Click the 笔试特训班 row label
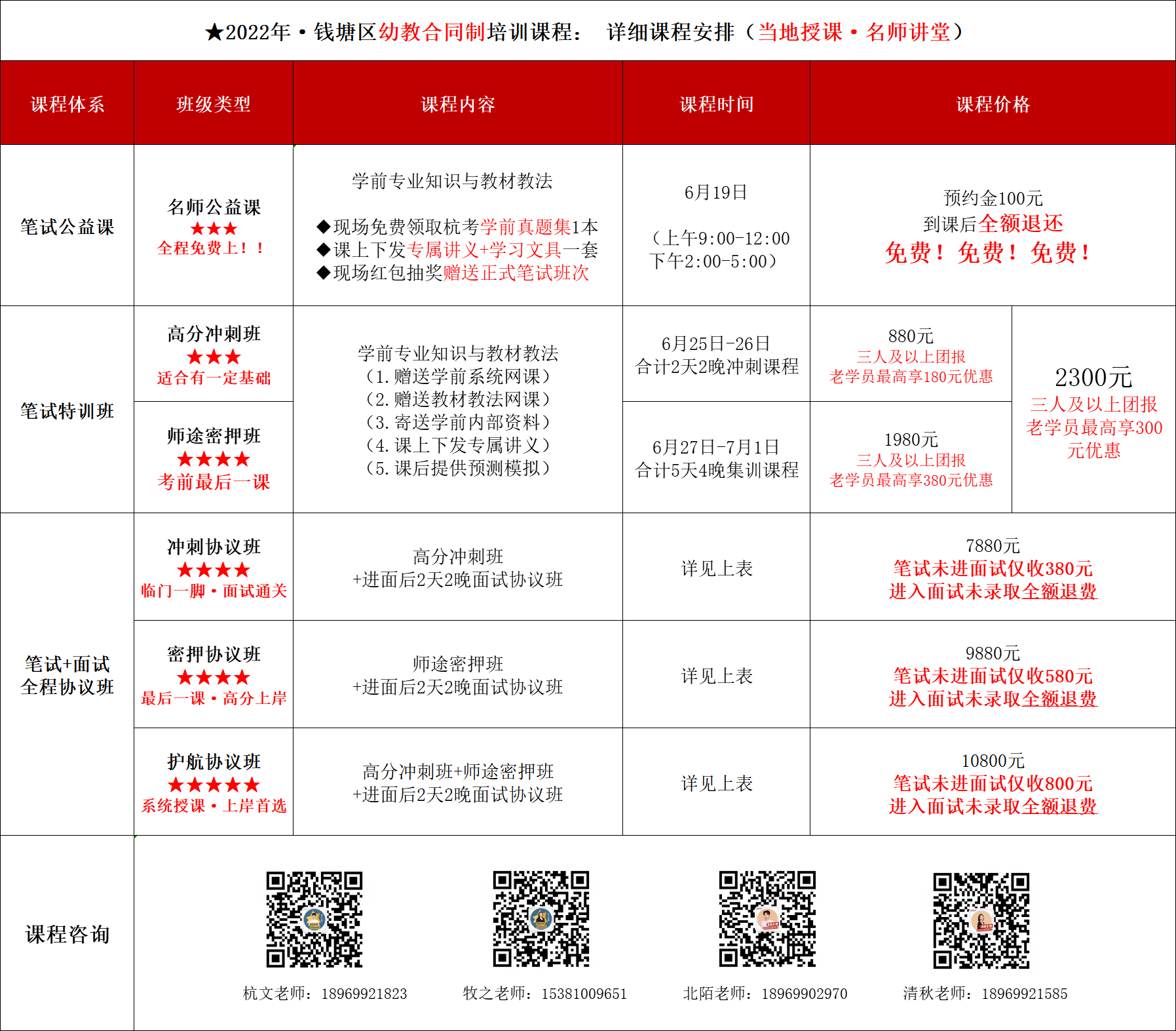This screenshot has height=1031, width=1176. tap(67, 411)
